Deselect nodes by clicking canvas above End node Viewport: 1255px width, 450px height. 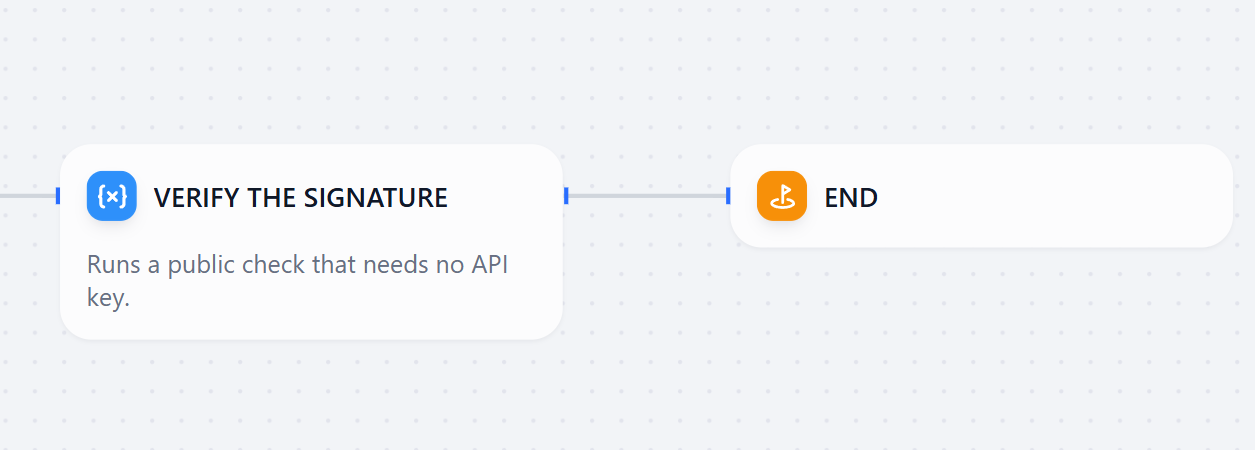pyautogui.click(x=980, y=70)
